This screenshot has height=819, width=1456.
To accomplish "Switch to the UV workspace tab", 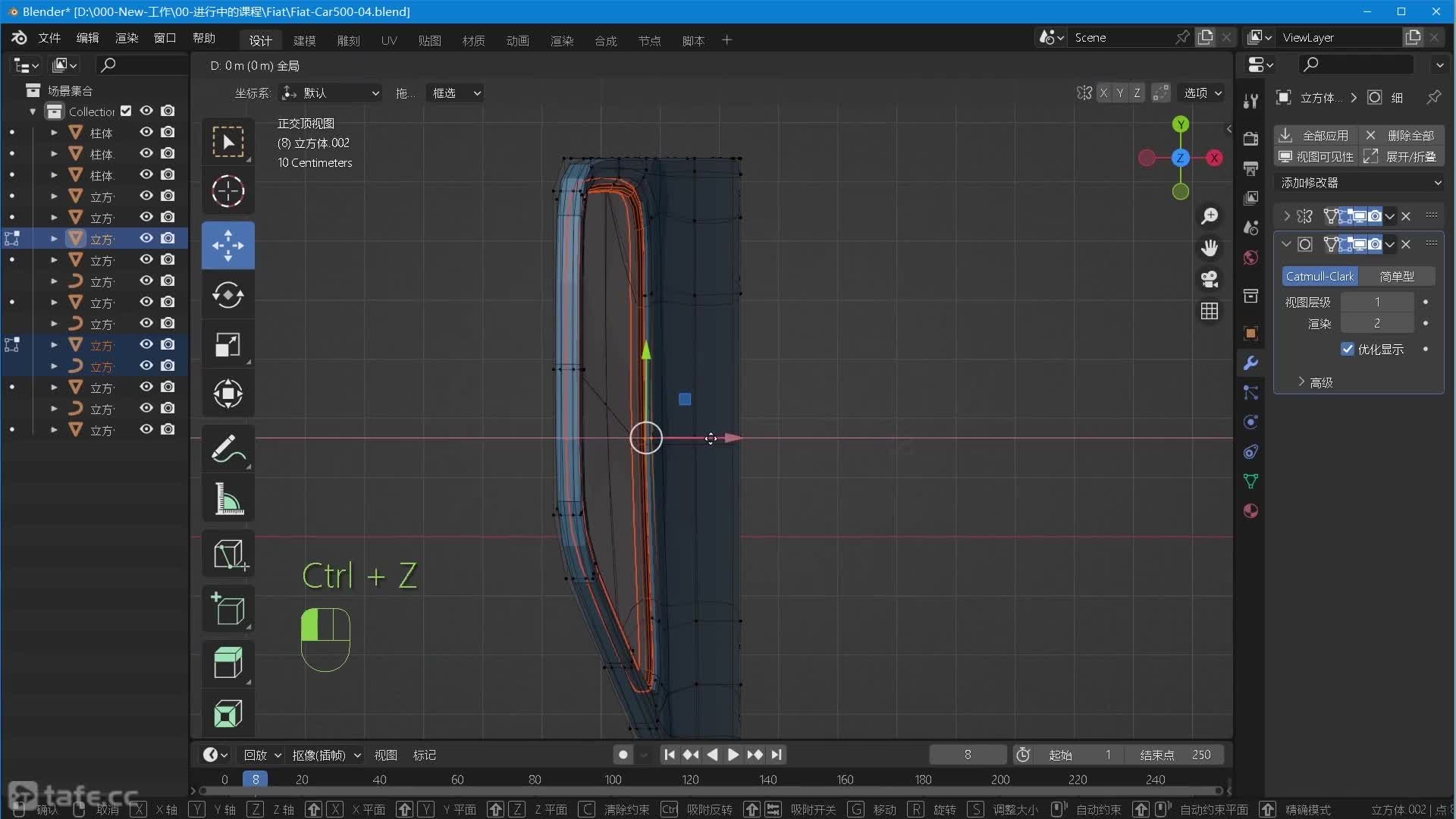I will click(x=389, y=40).
